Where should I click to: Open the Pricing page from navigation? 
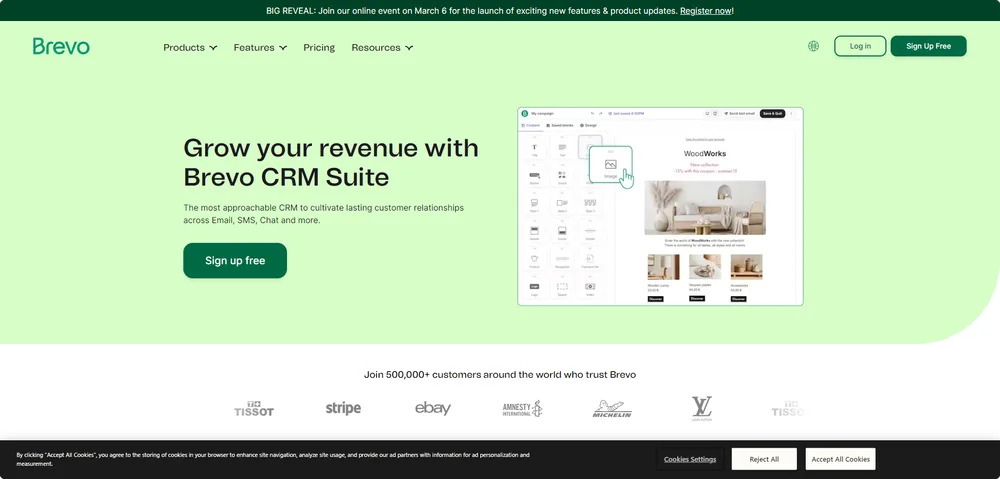pos(319,47)
